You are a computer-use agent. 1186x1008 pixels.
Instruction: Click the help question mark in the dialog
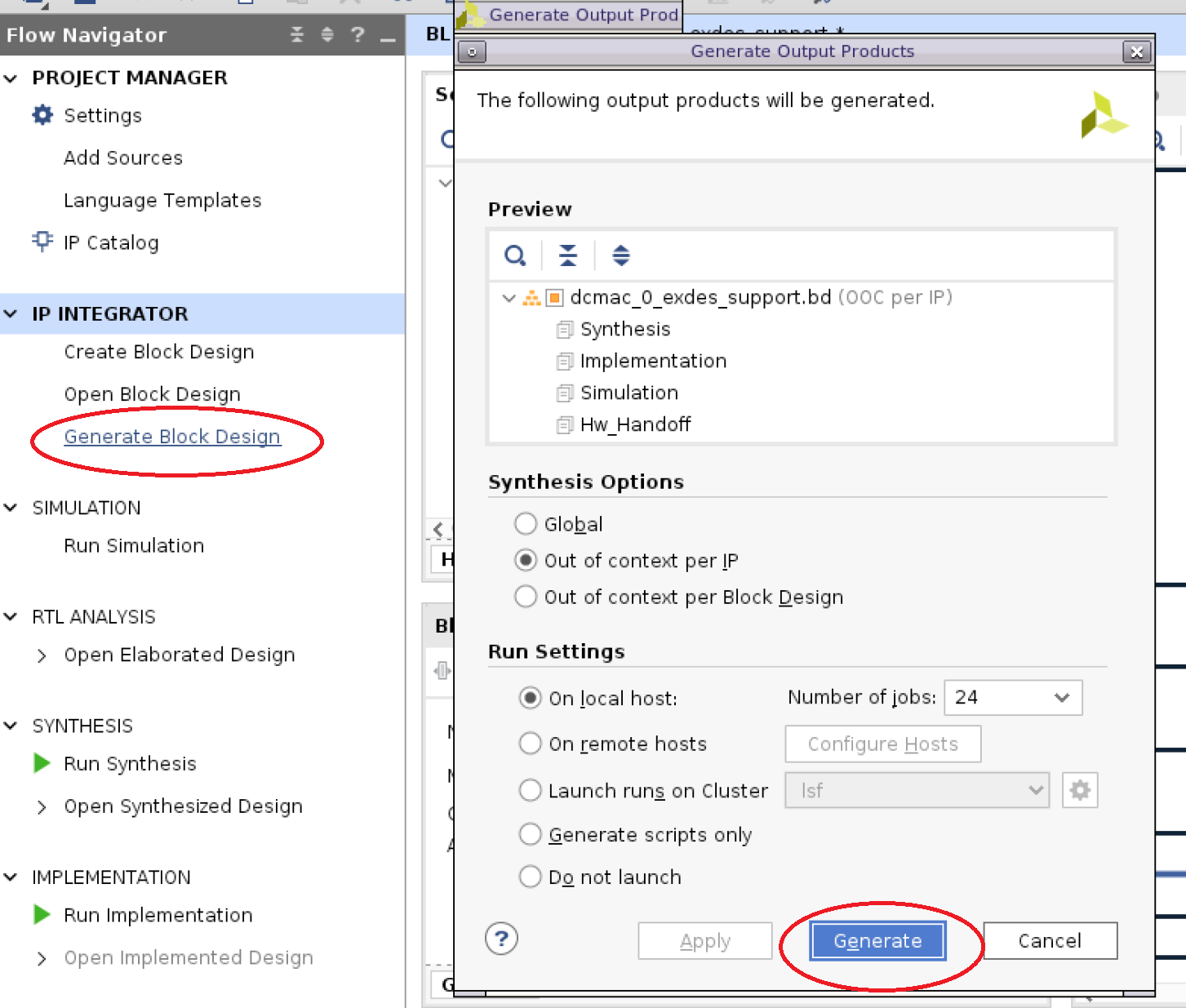[x=501, y=939]
